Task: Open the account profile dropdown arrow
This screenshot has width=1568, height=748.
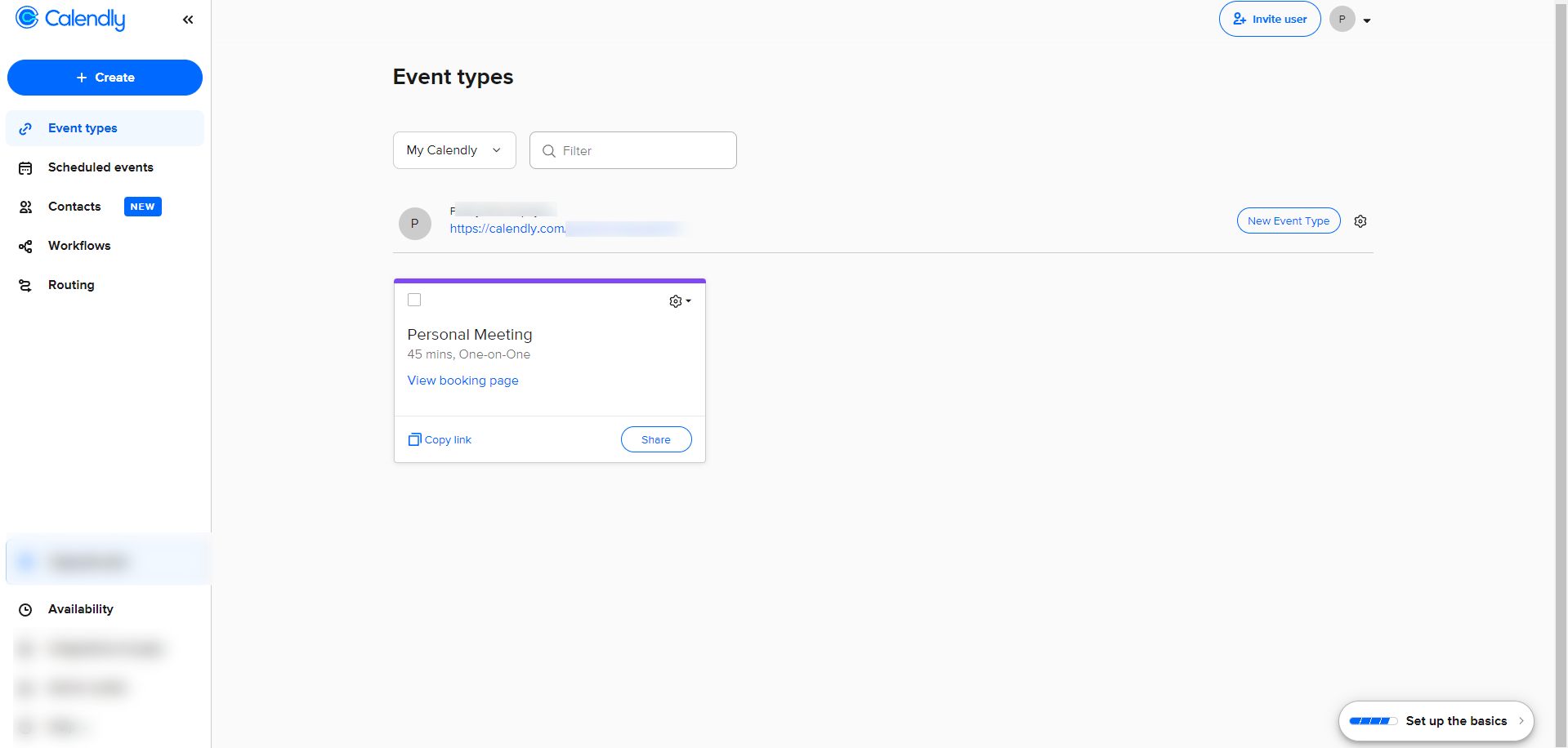Action: click(x=1367, y=20)
